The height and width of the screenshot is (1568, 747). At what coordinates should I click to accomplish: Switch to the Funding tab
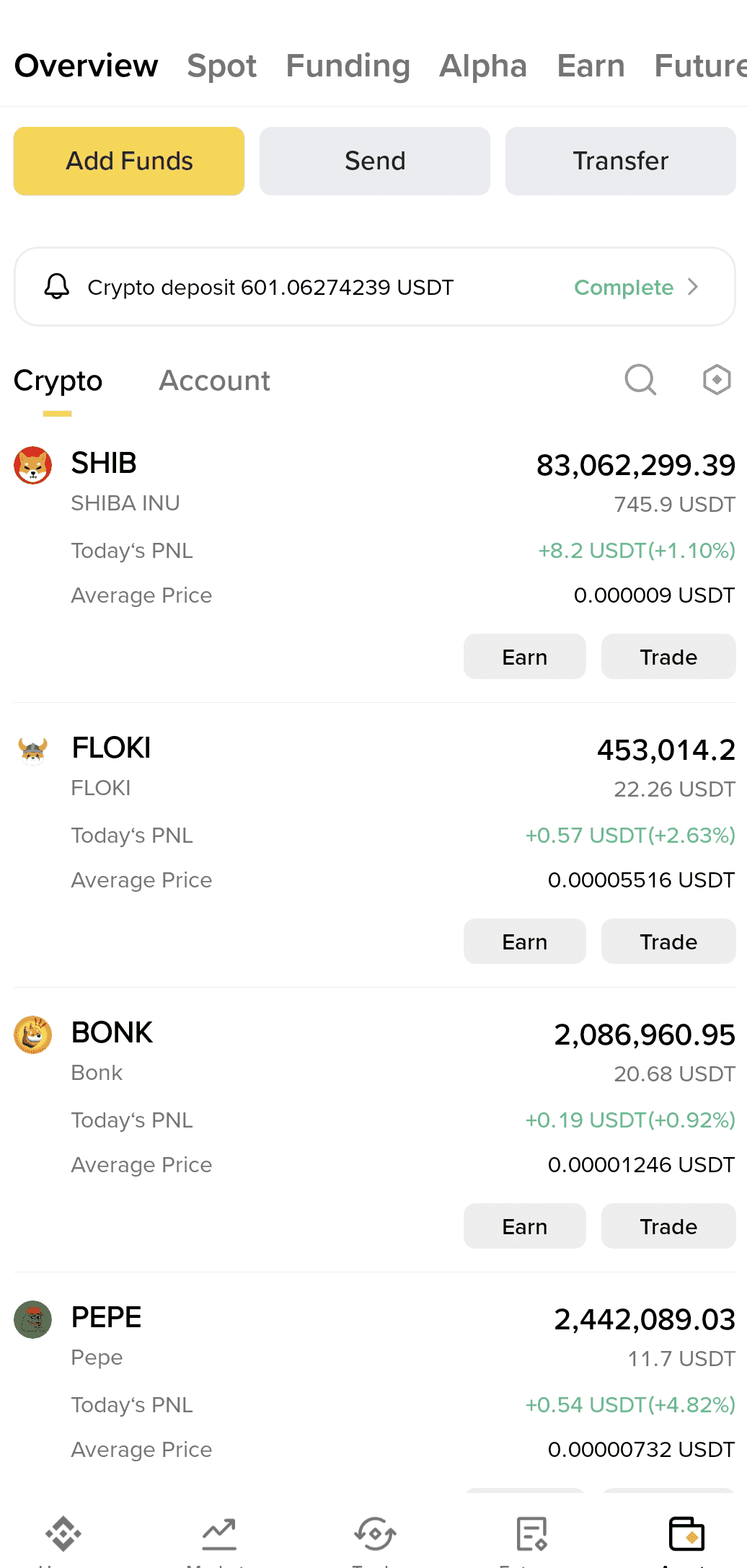(x=348, y=66)
